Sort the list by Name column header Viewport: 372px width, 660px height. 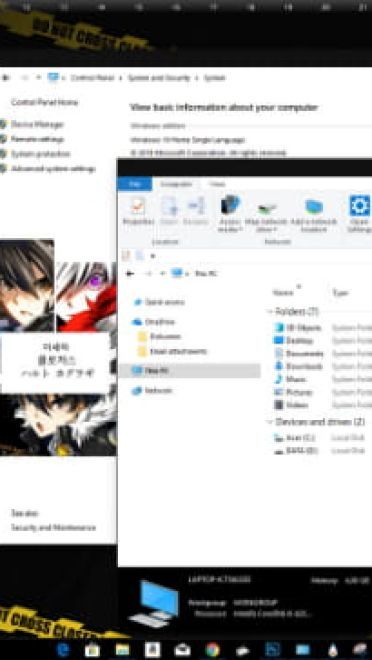pos(283,293)
